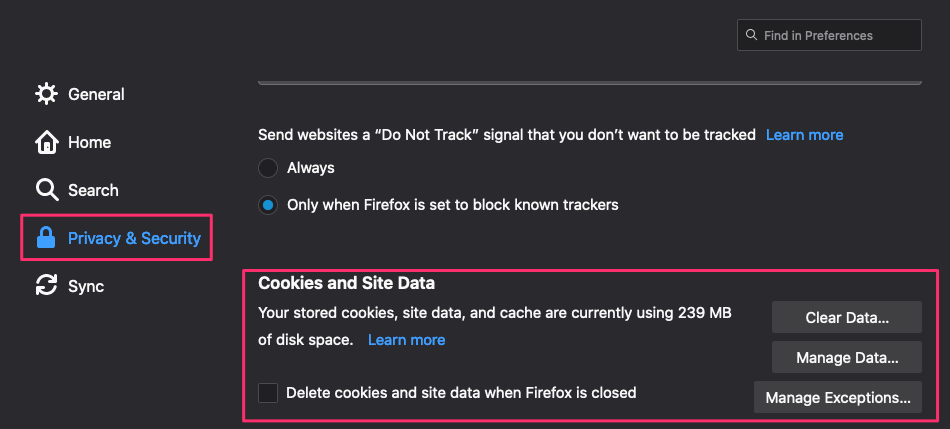Screen dimensions: 950x429
Task: Click the Privacy & Security lock icon
Action: (x=46, y=238)
